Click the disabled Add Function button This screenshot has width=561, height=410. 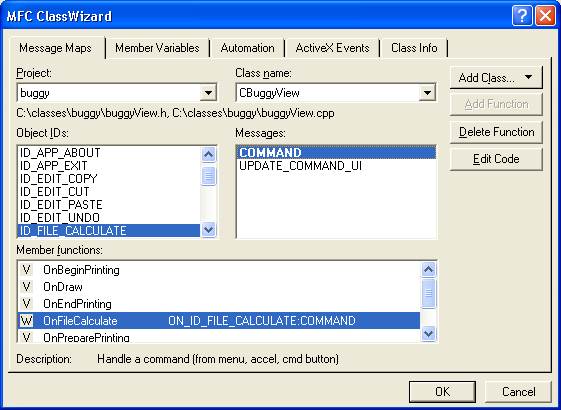pyautogui.click(x=496, y=104)
